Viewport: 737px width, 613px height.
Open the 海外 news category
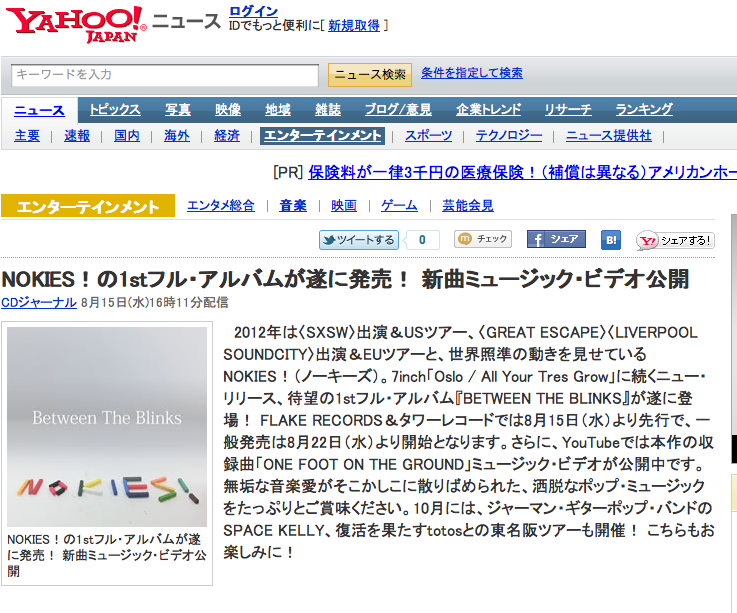177,136
